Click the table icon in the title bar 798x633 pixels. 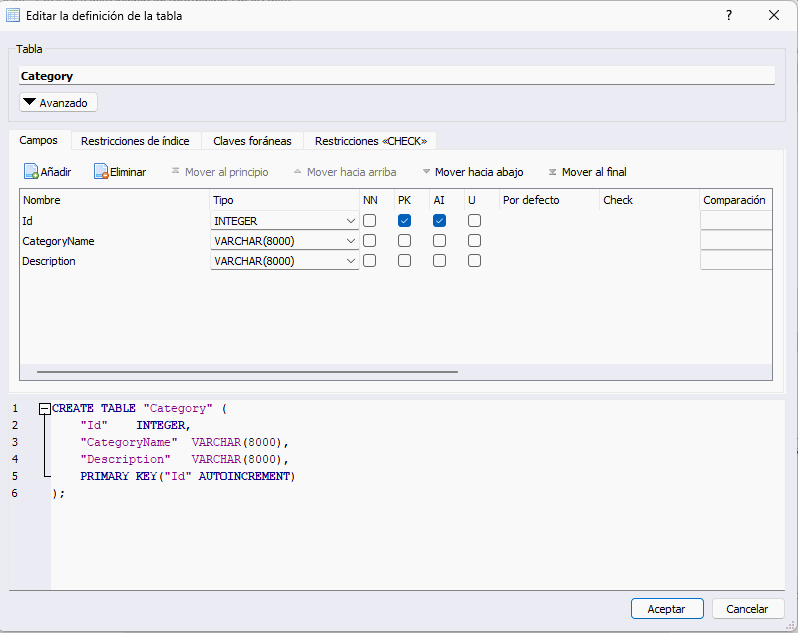pos(13,15)
